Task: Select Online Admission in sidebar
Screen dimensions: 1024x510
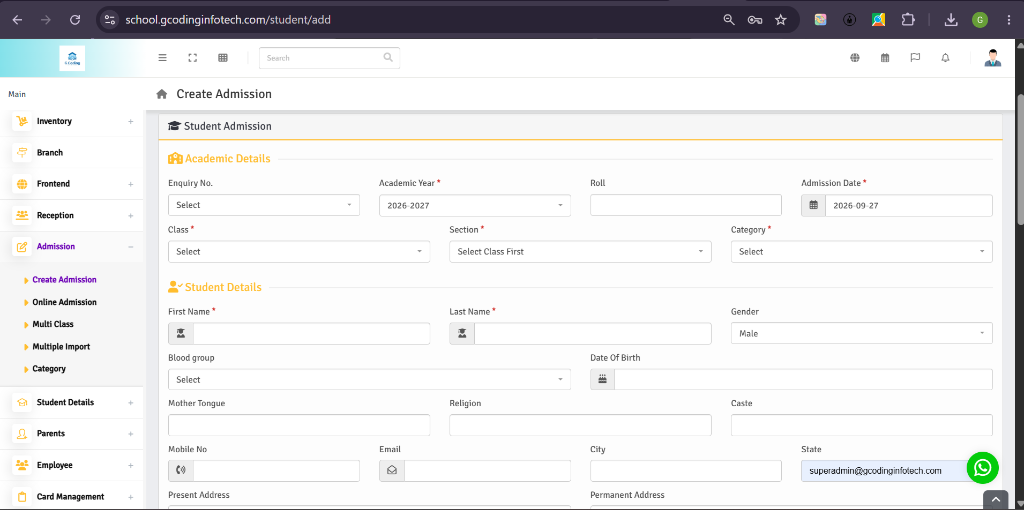Action: [64, 302]
